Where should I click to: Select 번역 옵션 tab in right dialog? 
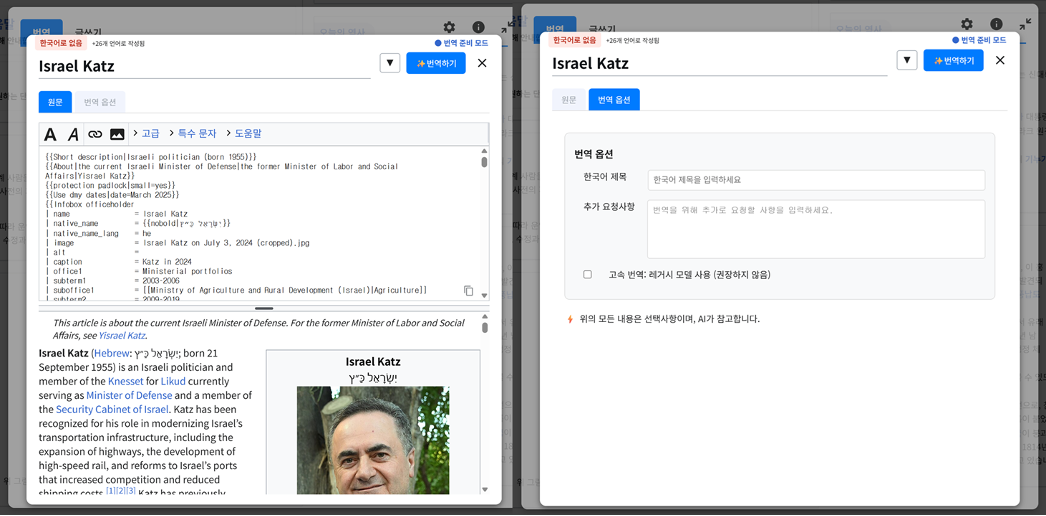click(x=614, y=99)
